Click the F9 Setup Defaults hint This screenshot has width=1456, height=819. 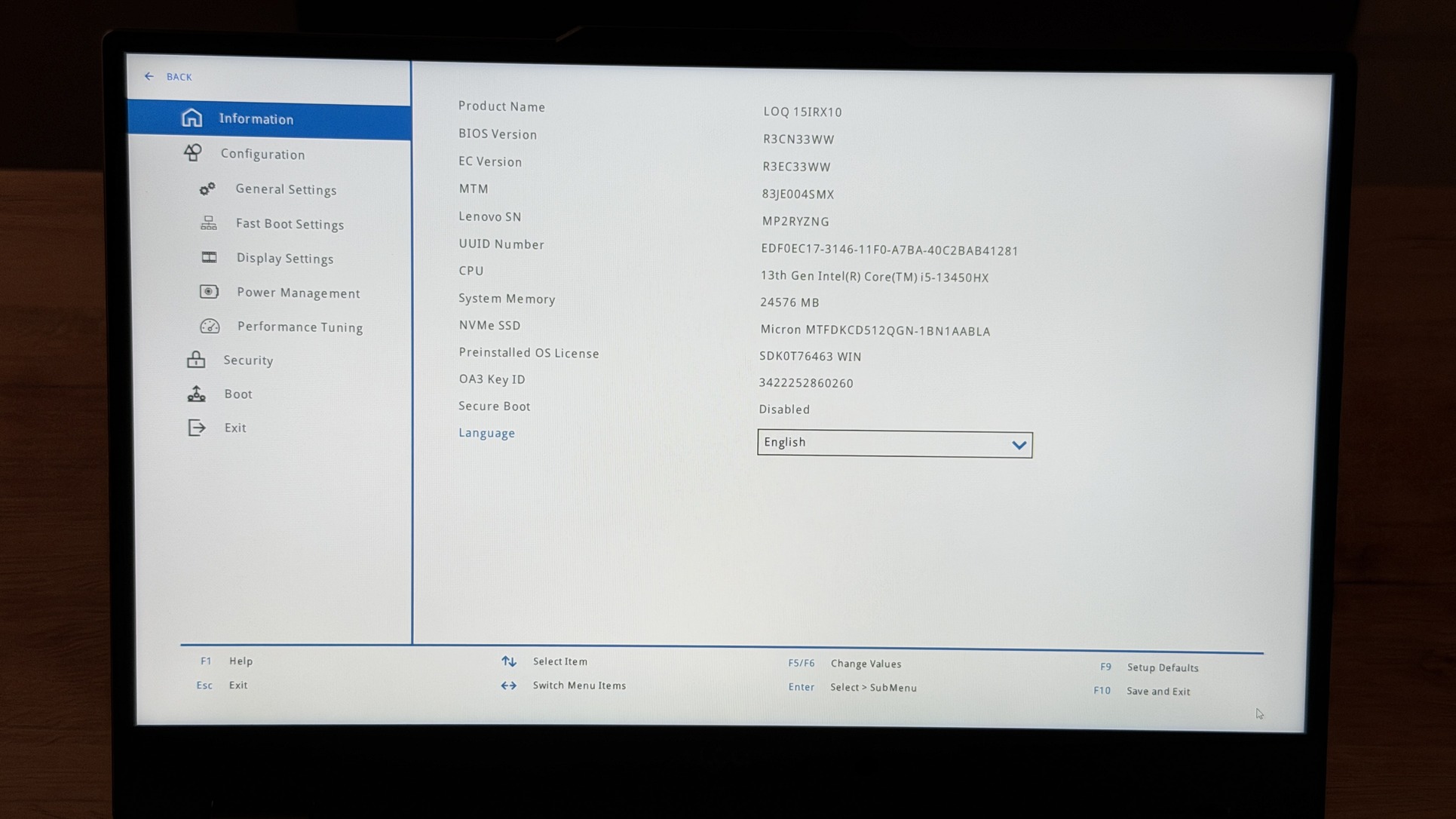tap(1162, 667)
